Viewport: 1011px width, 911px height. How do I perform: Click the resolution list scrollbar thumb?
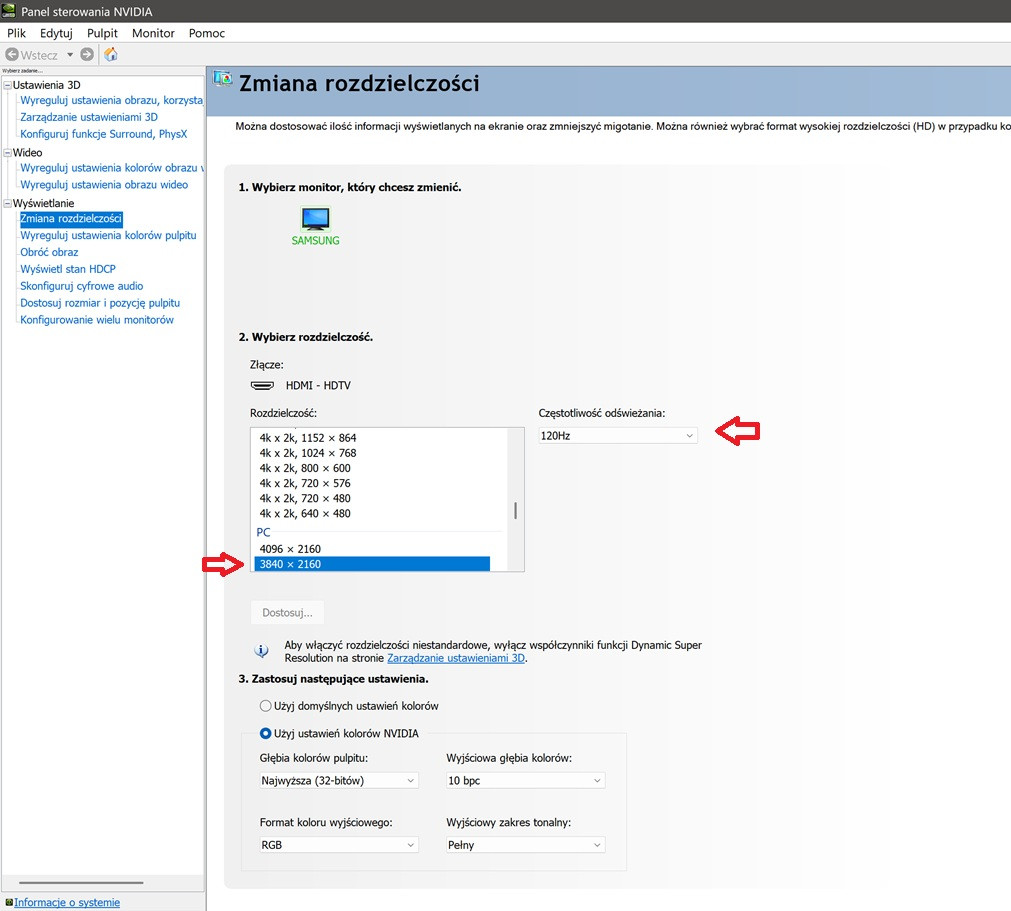pos(515,511)
